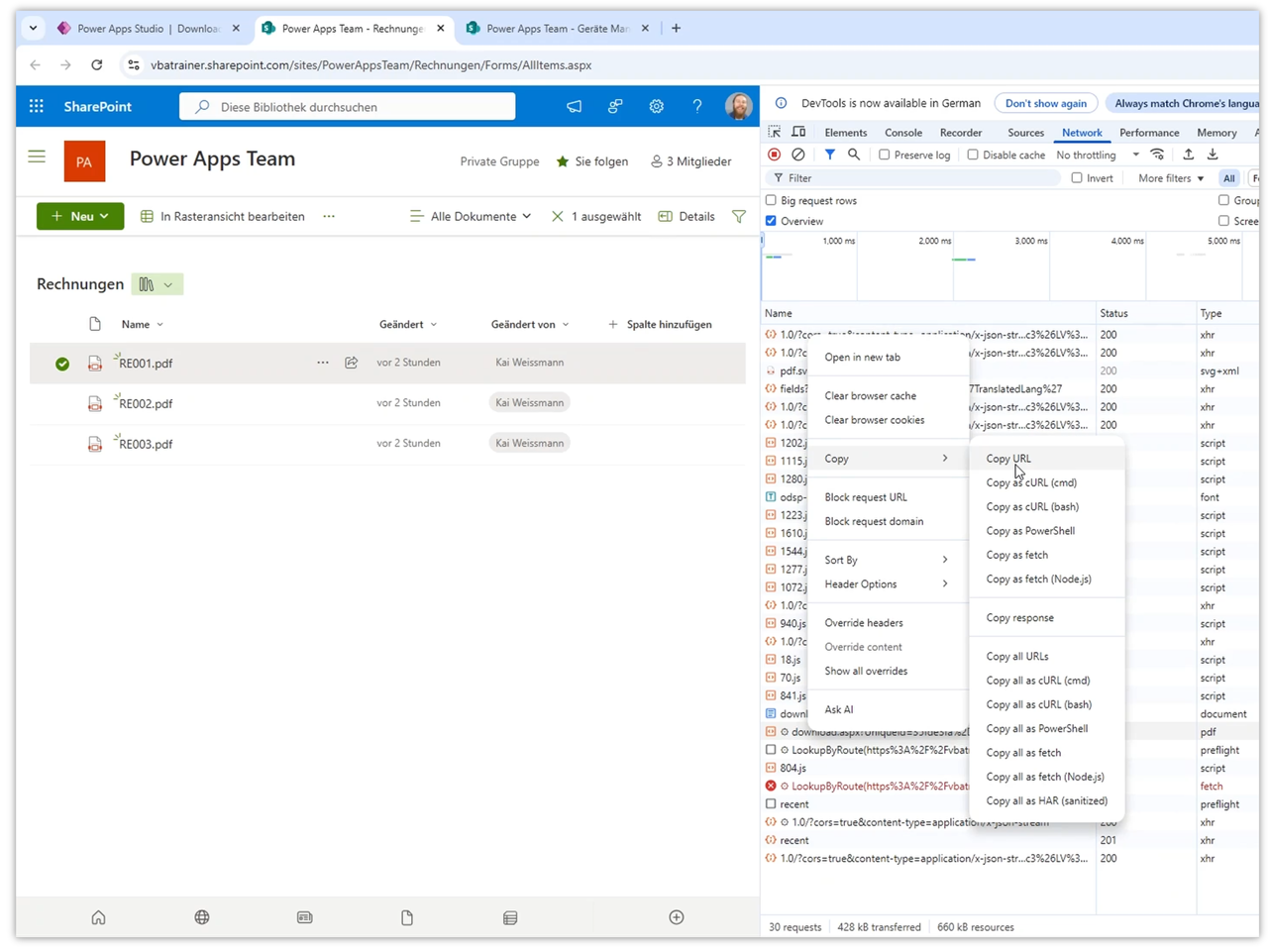This screenshot has height=952, width=1268.
Task: Open the No throttling dropdown
Action: point(1097,155)
